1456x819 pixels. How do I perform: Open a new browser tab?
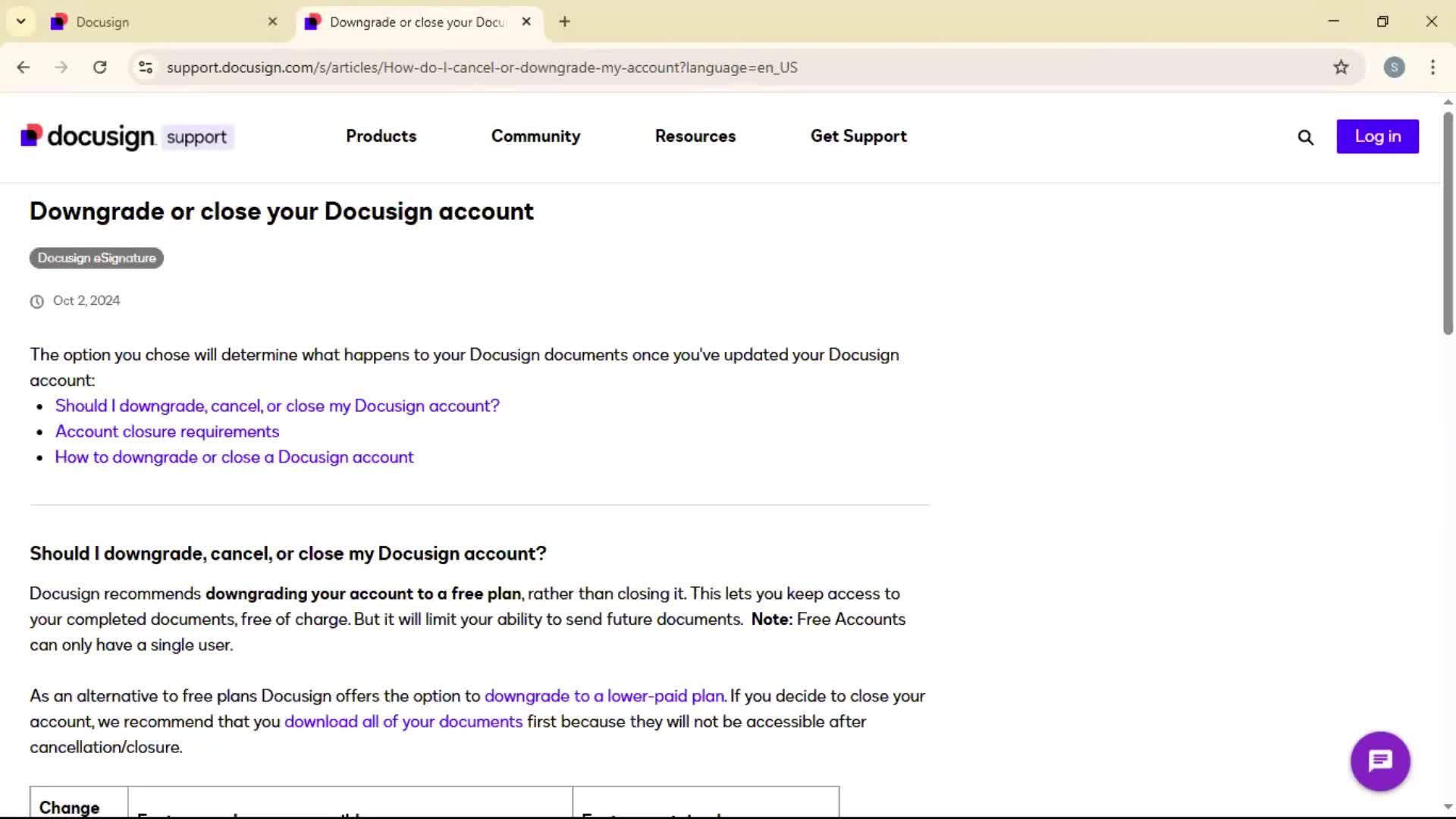564,22
